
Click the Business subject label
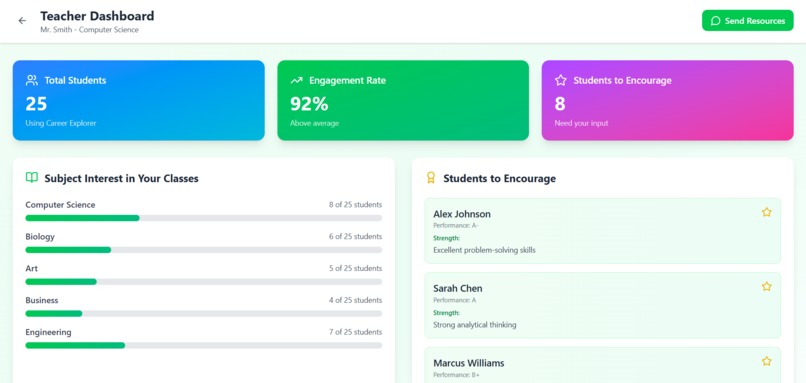click(42, 300)
